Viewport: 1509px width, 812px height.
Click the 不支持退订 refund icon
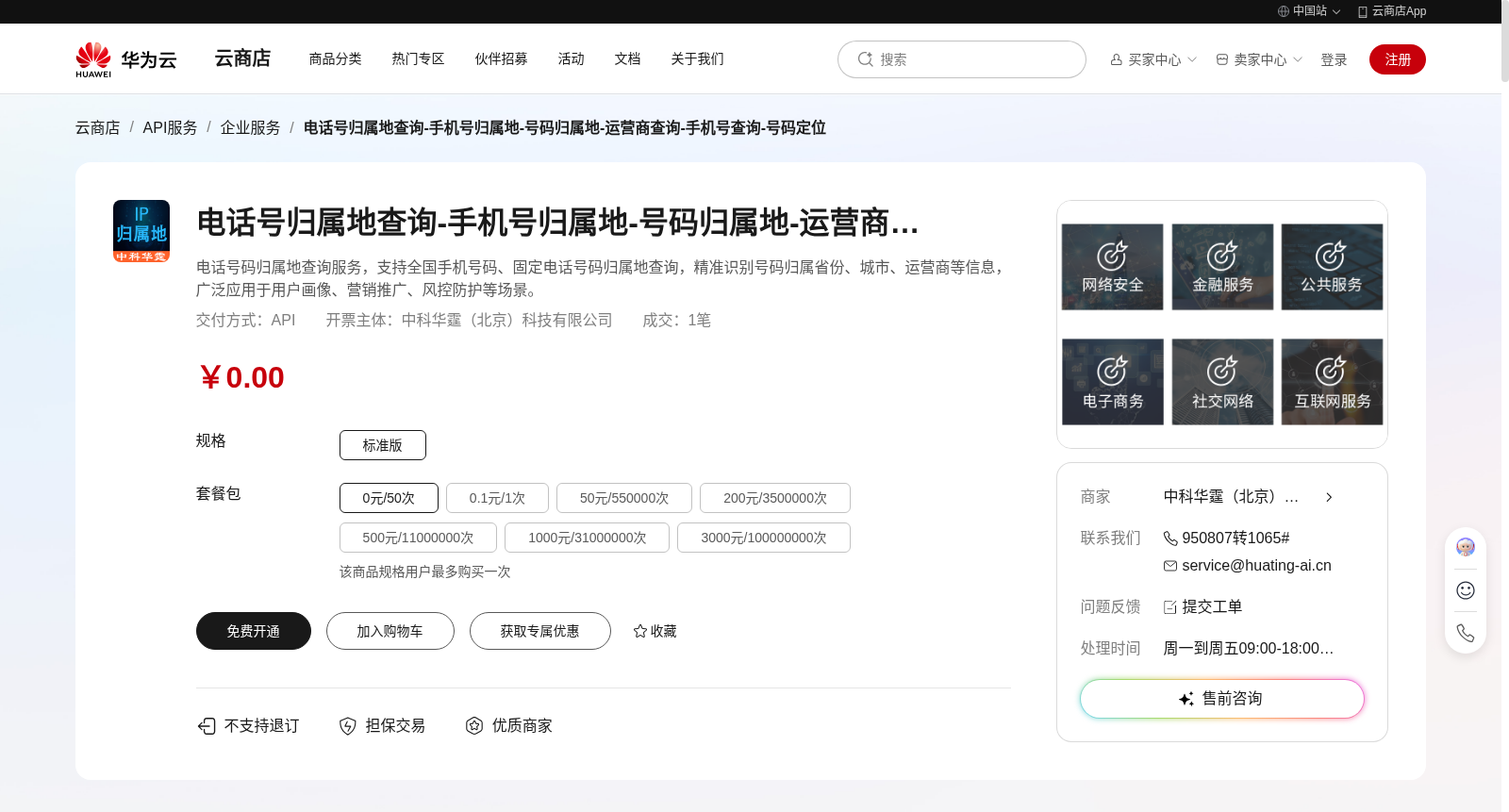(207, 725)
